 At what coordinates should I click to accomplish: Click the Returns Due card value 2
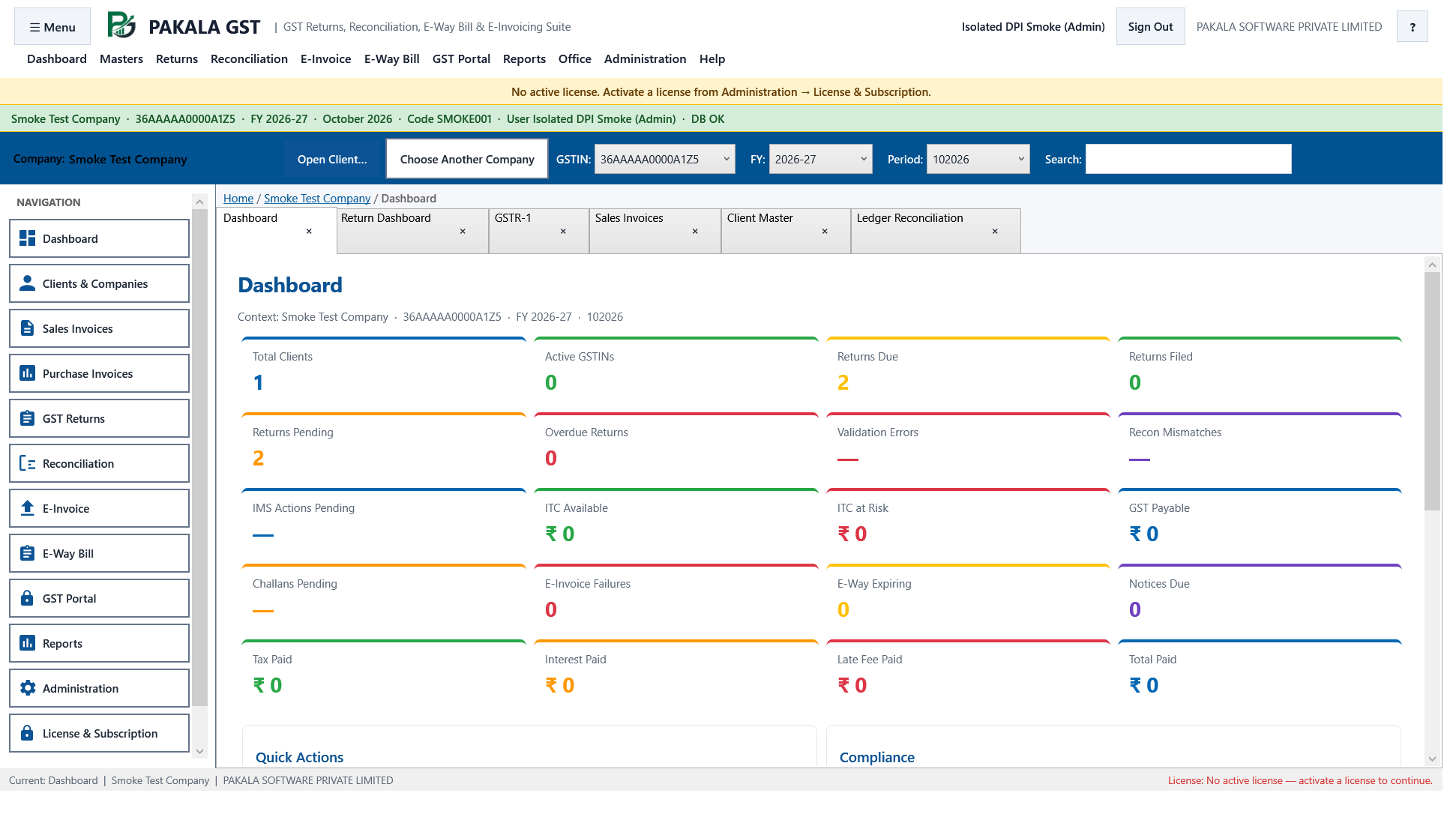(843, 382)
